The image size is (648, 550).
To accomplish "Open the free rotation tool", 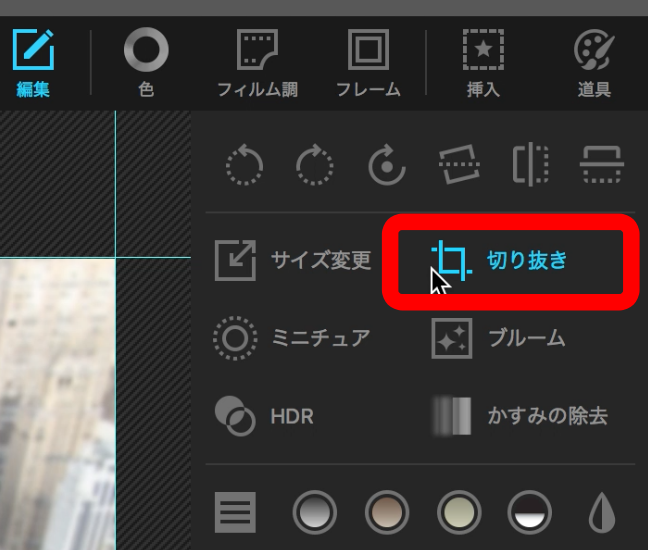I will click(387, 164).
